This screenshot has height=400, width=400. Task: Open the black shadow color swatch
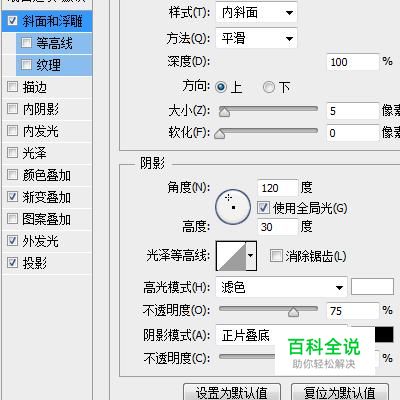pyautogui.click(x=384, y=335)
